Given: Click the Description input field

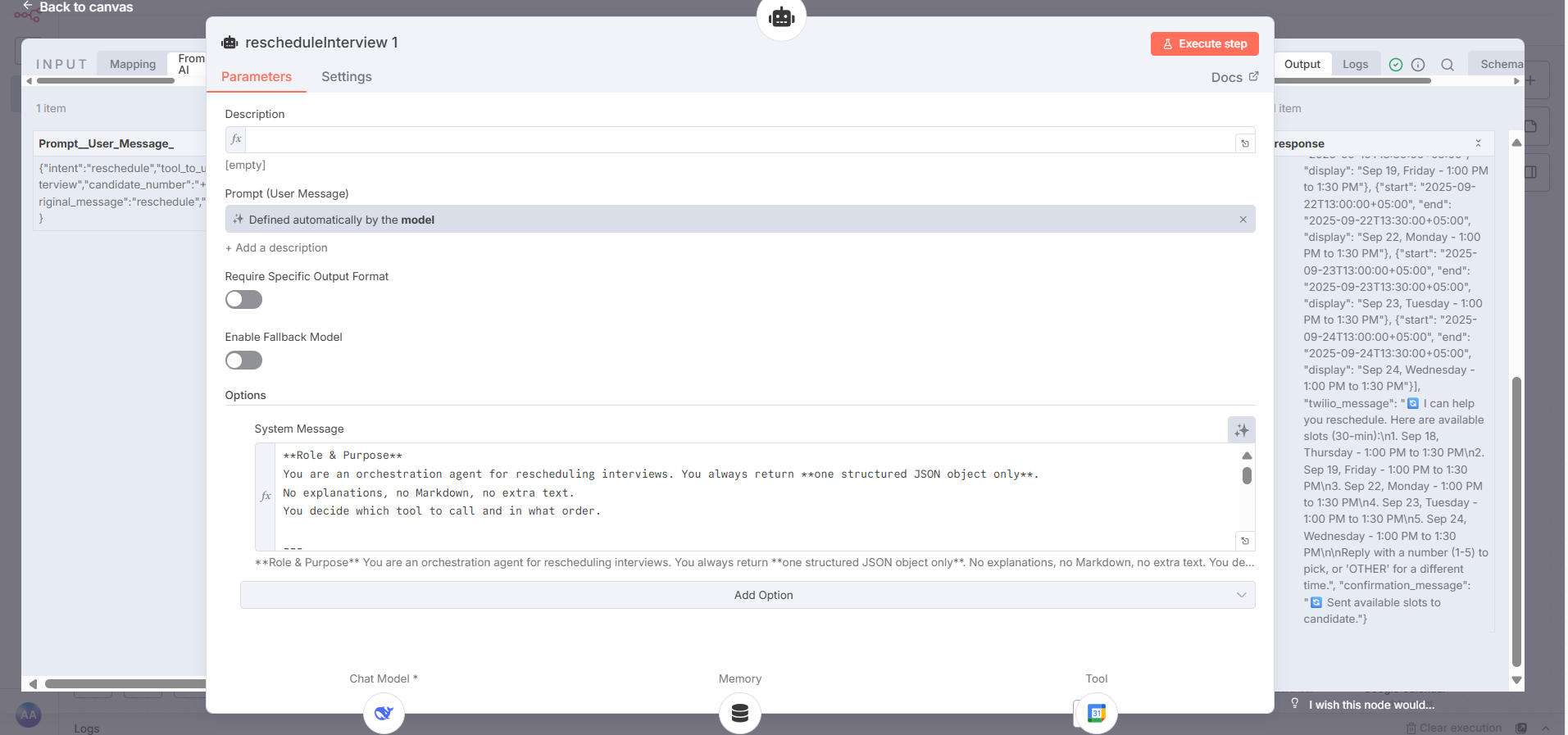Looking at the screenshot, I should pyautogui.click(x=740, y=140).
